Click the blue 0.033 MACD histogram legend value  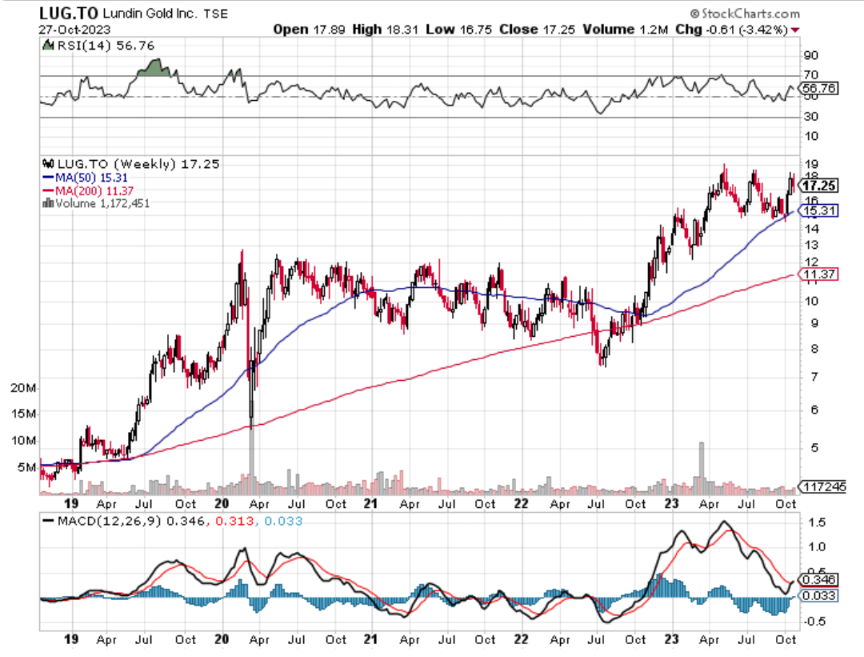pos(283,521)
